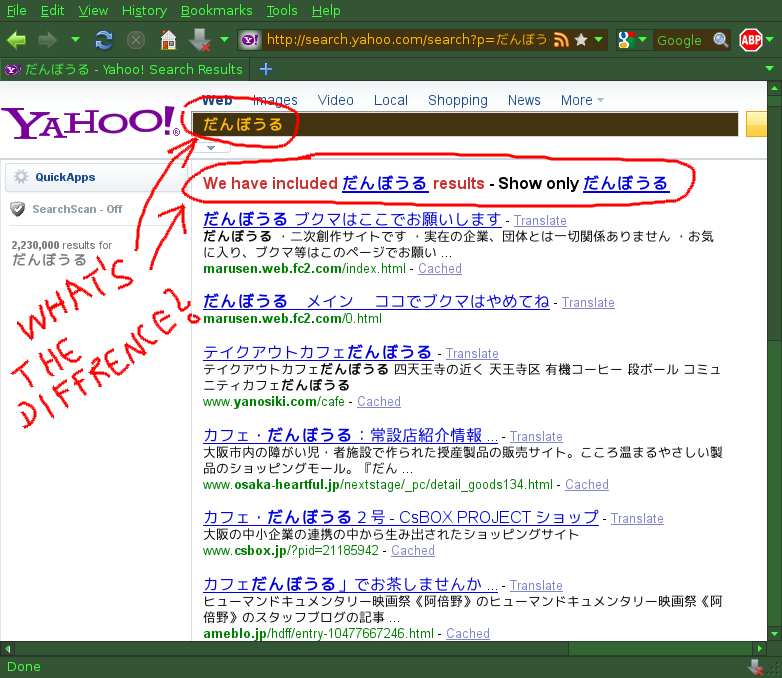Bookmark this page with the star icon
Image resolution: width=782 pixels, height=678 pixels.
581,40
